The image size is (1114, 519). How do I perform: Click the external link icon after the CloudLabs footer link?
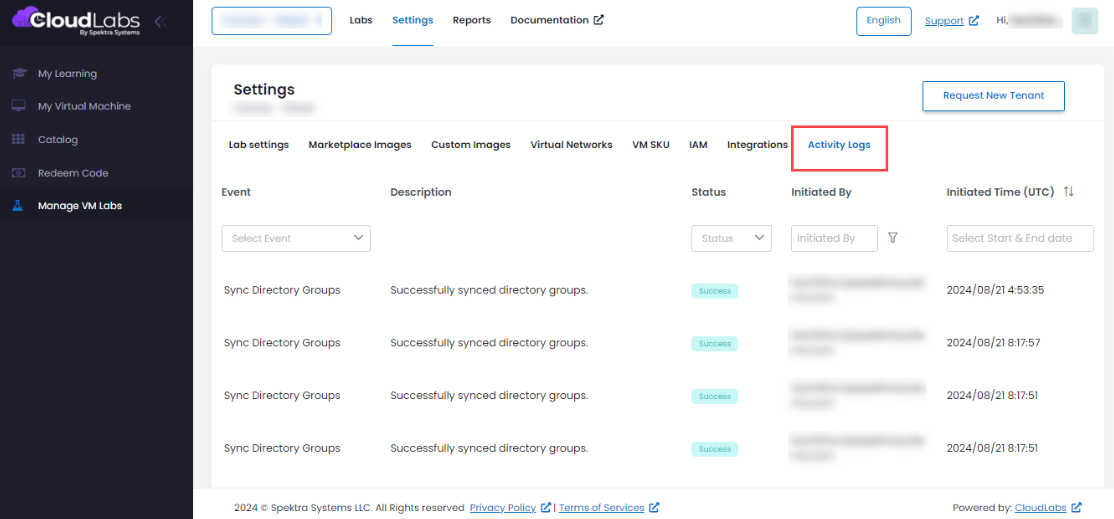coord(1076,508)
